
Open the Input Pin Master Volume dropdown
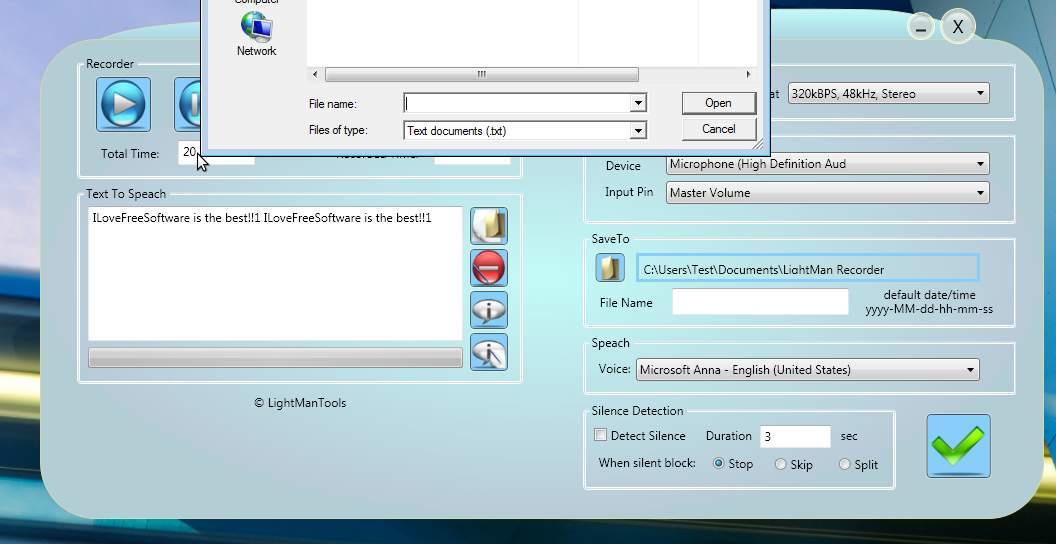point(828,193)
